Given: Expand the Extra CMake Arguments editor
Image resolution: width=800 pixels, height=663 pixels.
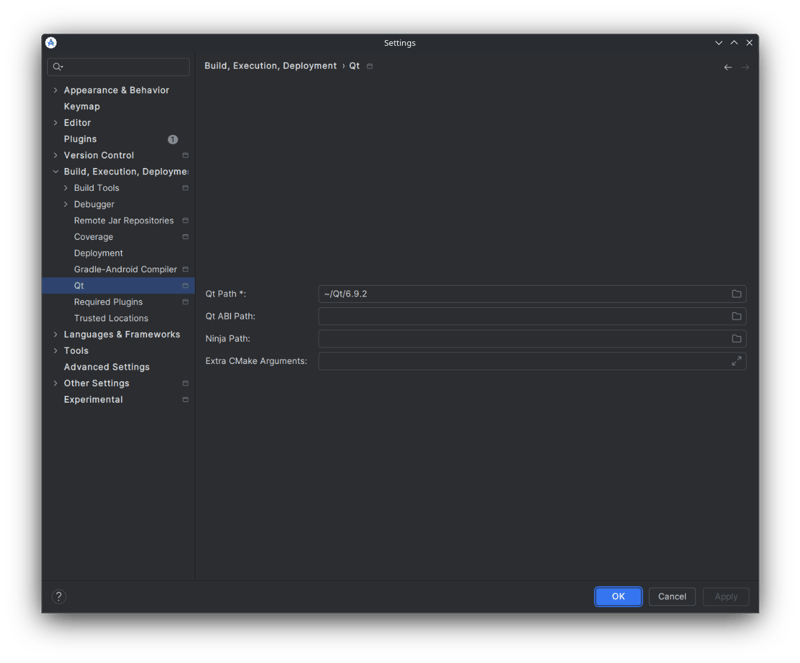Looking at the screenshot, I should 736,361.
